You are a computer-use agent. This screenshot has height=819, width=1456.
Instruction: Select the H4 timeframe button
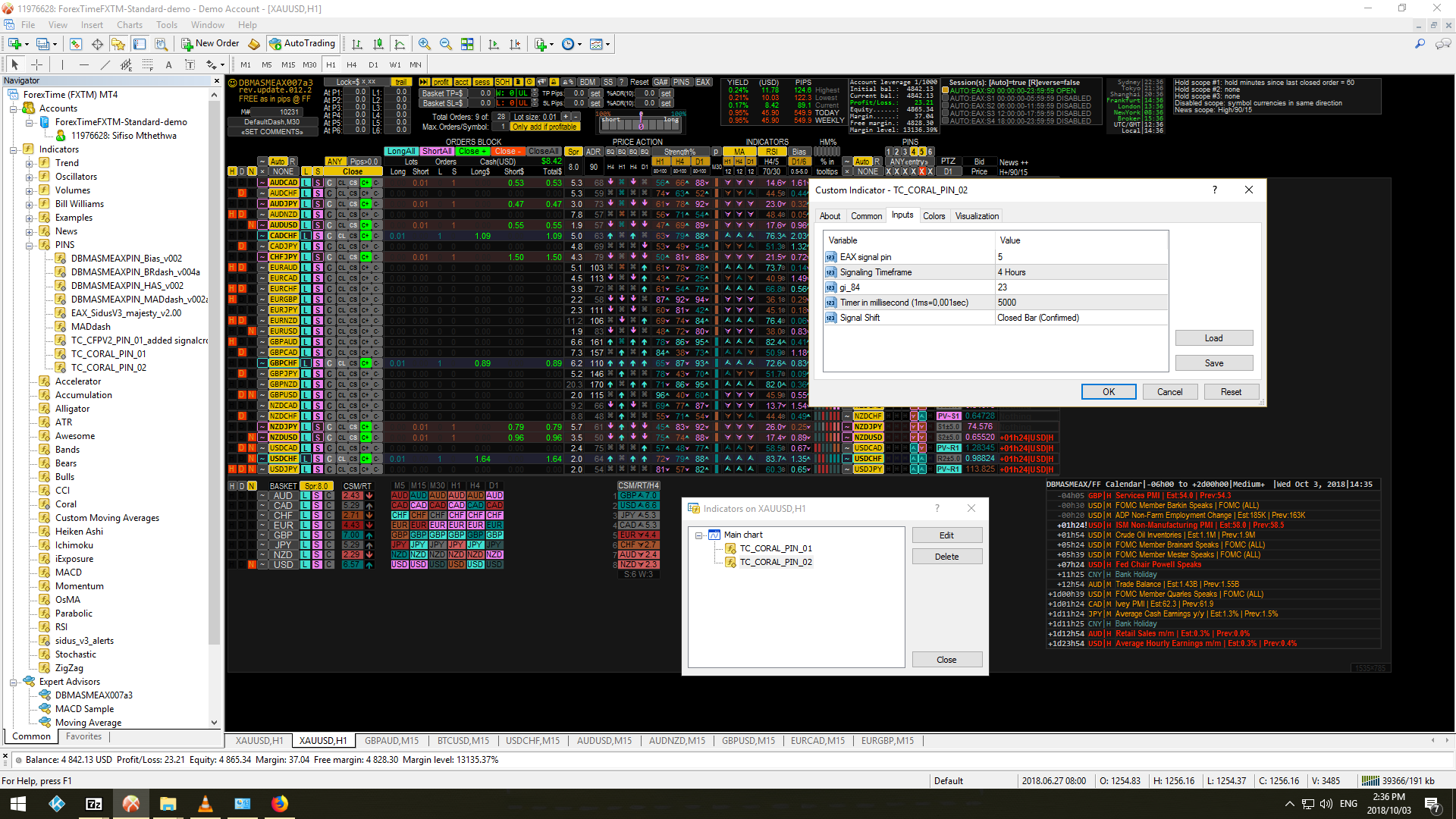click(352, 64)
